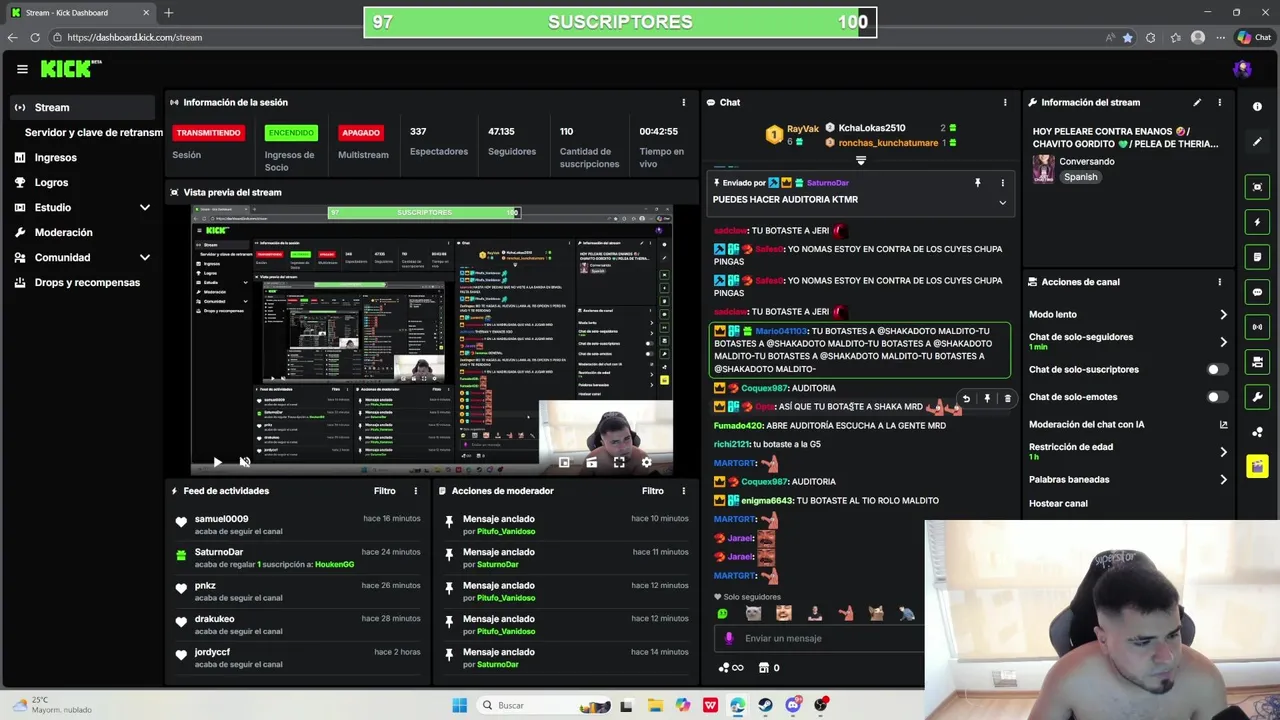Edit stream info with pencil icon
1280x720 pixels.
pyautogui.click(x=1197, y=102)
